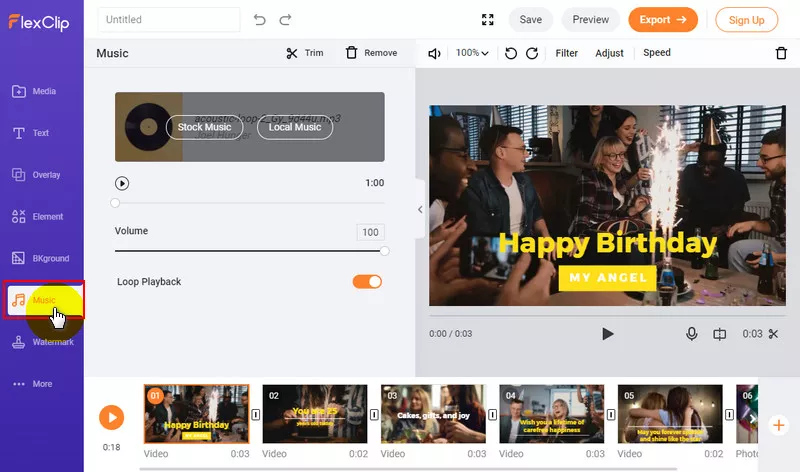800x472 pixels.
Task: Save the project
Action: (x=531, y=19)
